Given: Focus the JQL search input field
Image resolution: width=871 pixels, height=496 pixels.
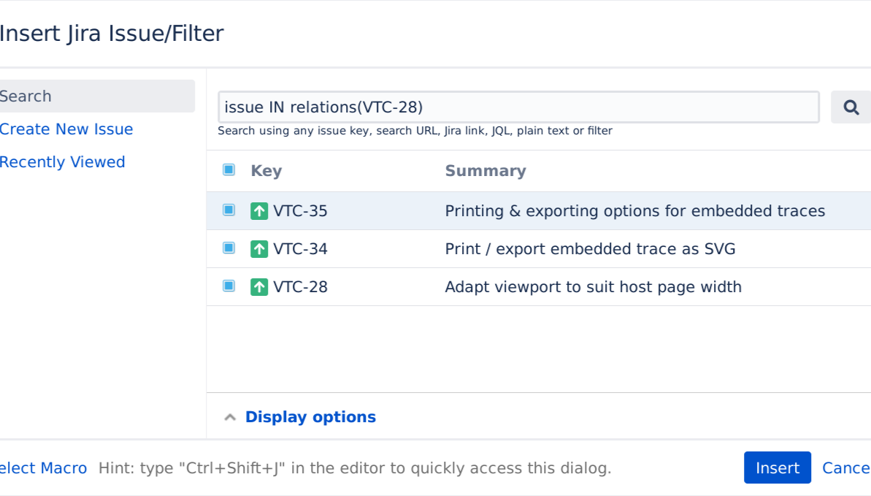Looking at the screenshot, I should click(518, 107).
